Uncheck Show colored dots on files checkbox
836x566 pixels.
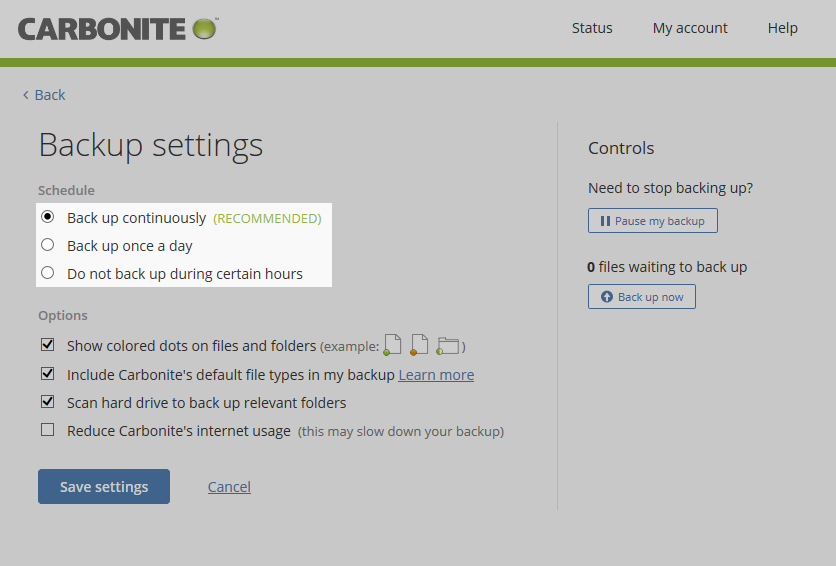47,345
